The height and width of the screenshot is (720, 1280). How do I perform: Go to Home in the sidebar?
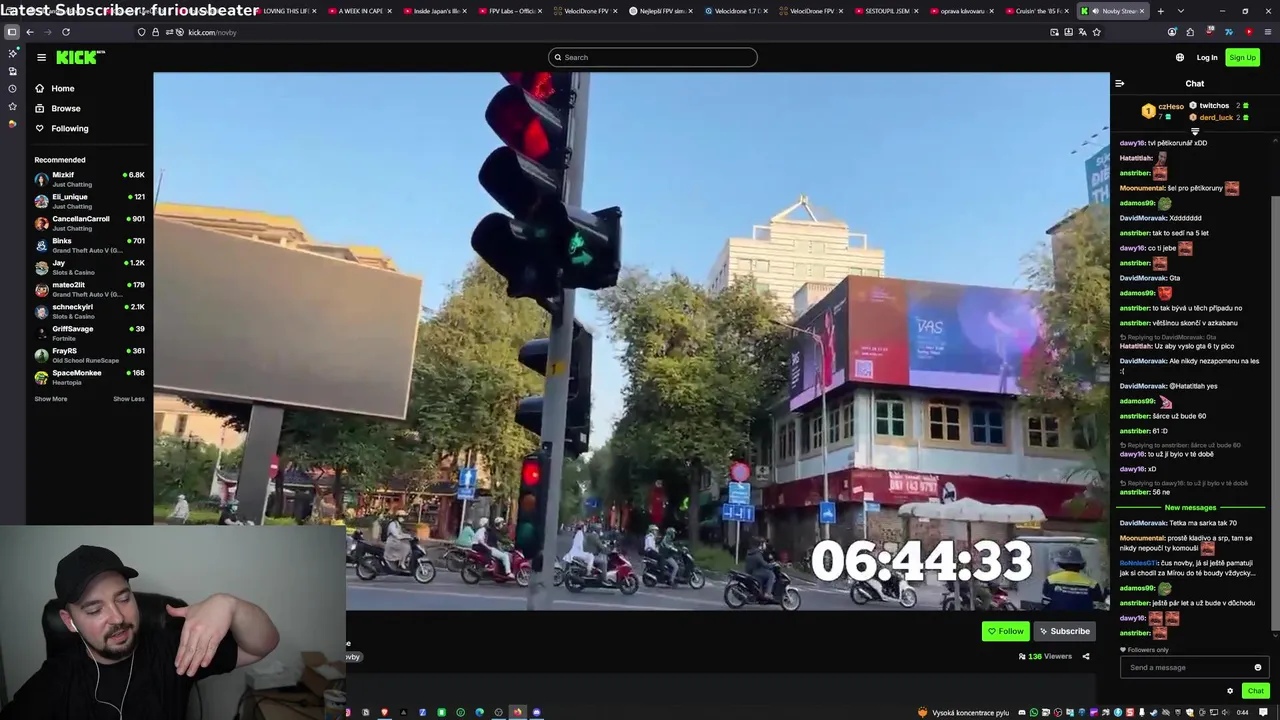tap(63, 88)
